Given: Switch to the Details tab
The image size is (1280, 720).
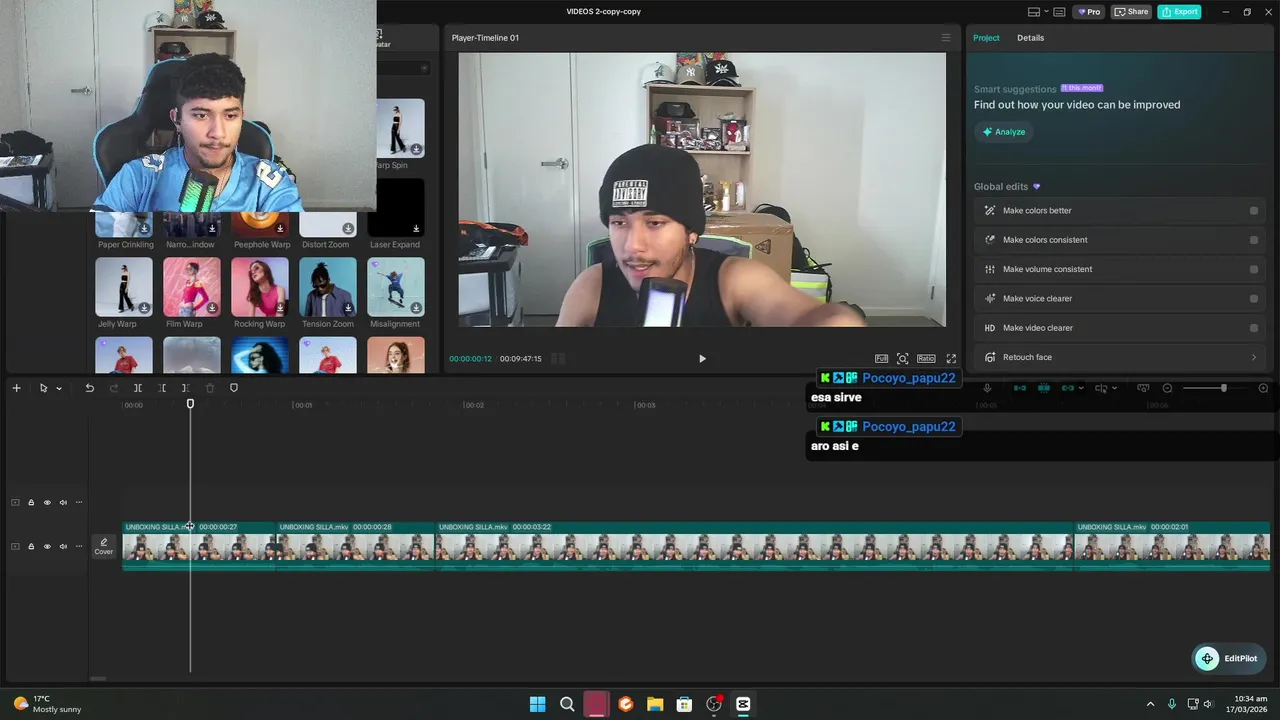Looking at the screenshot, I should 1030,38.
